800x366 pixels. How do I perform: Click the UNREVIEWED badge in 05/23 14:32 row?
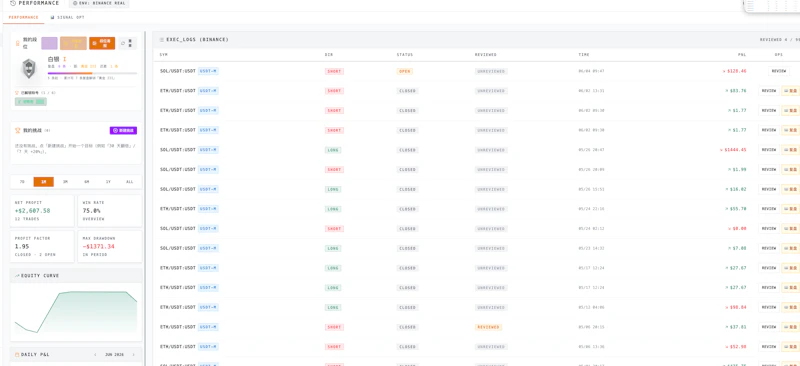[x=491, y=248]
